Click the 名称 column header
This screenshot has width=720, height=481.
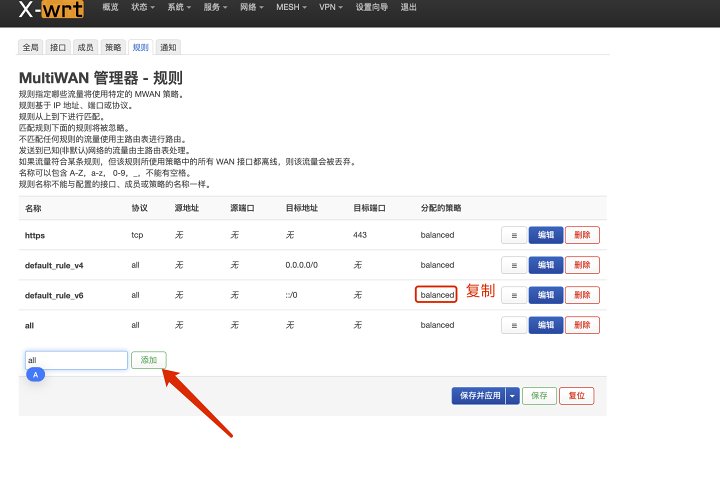point(33,208)
